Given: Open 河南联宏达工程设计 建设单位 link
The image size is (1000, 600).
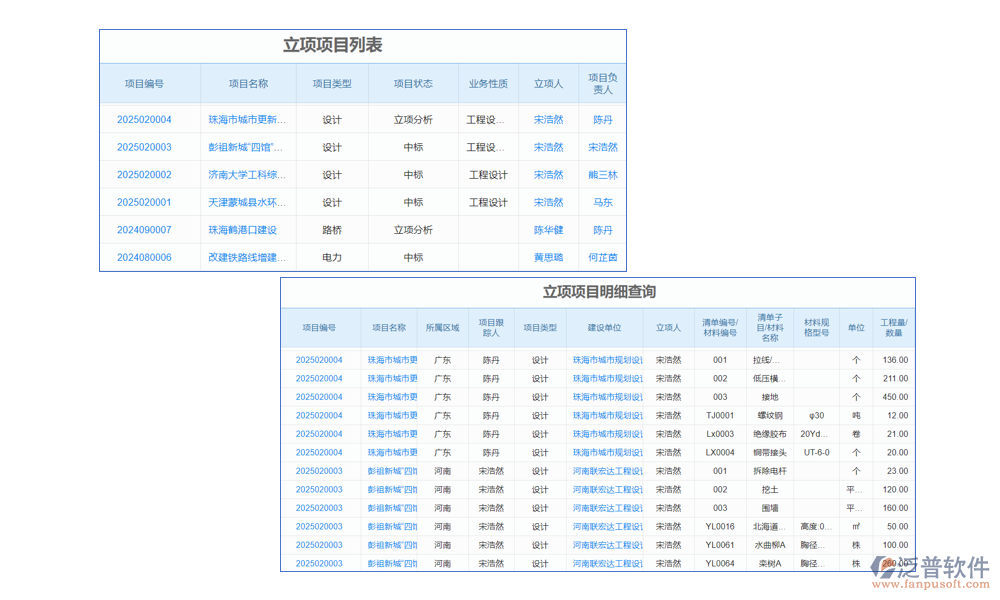Looking at the screenshot, I should click(x=606, y=471).
